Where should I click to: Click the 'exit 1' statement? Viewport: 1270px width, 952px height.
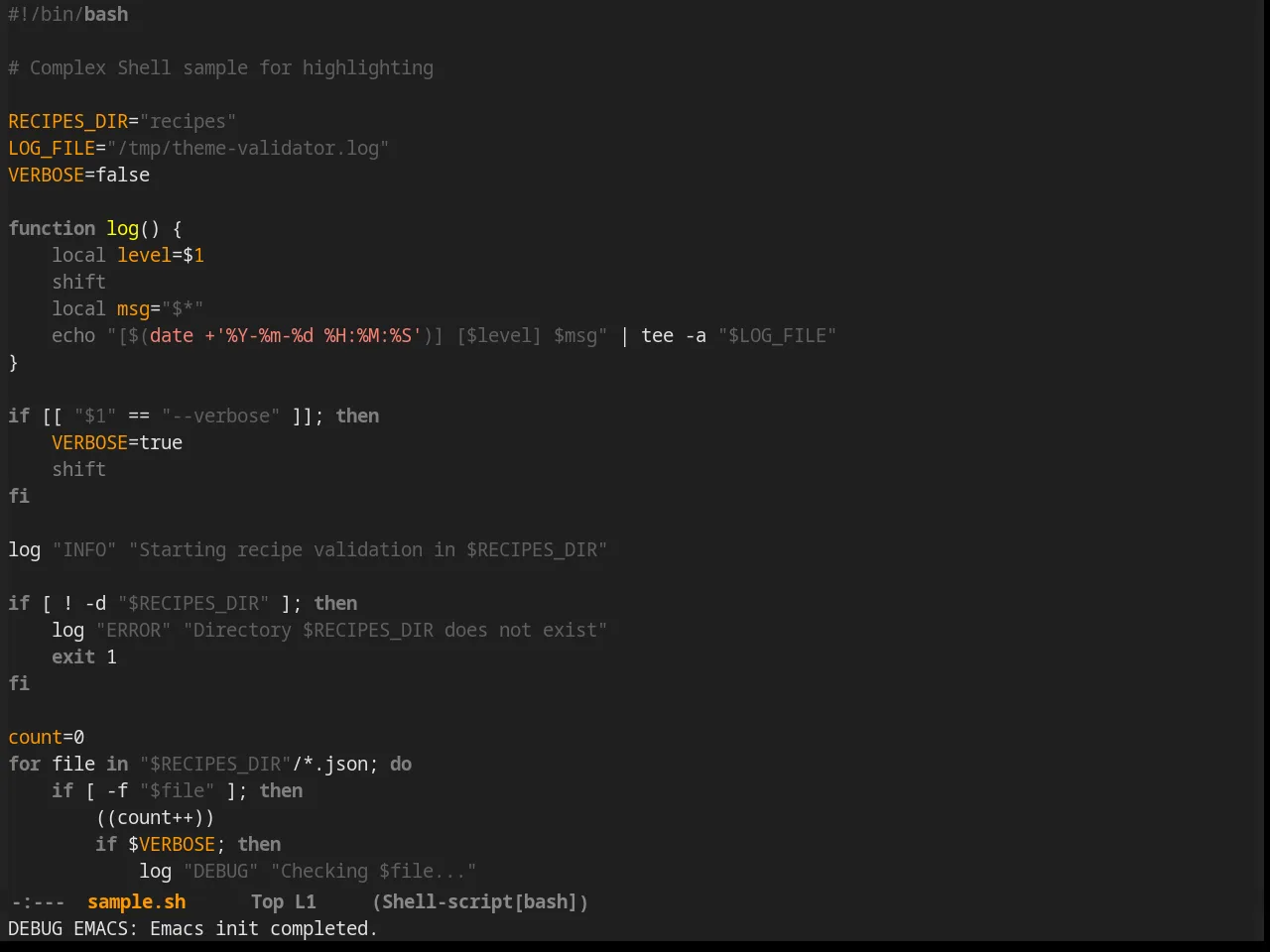[x=84, y=656]
